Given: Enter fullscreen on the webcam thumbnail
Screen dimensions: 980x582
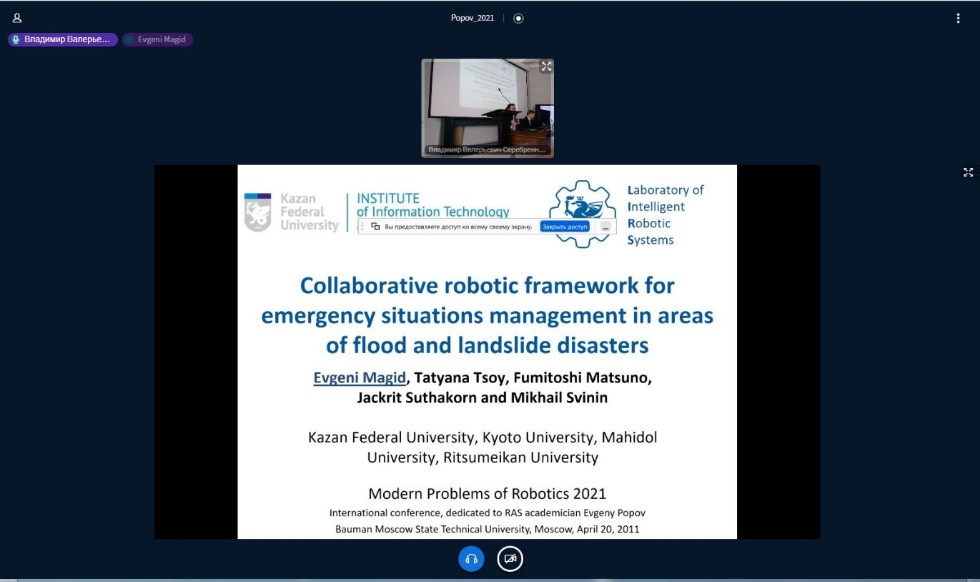Looking at the screenshot, I should tap(546, 67).
